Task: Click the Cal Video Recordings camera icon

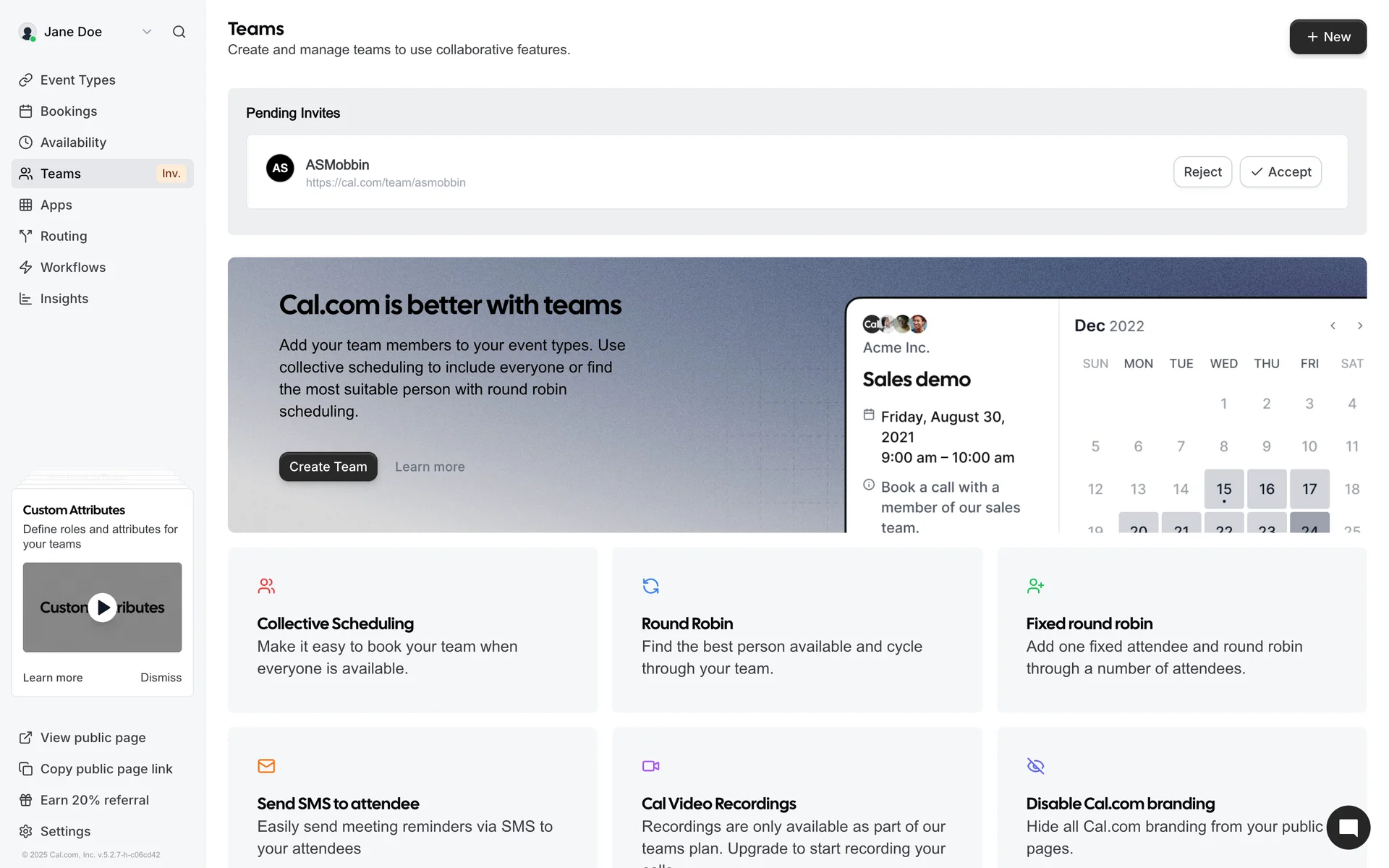Action: coord(650,766)
